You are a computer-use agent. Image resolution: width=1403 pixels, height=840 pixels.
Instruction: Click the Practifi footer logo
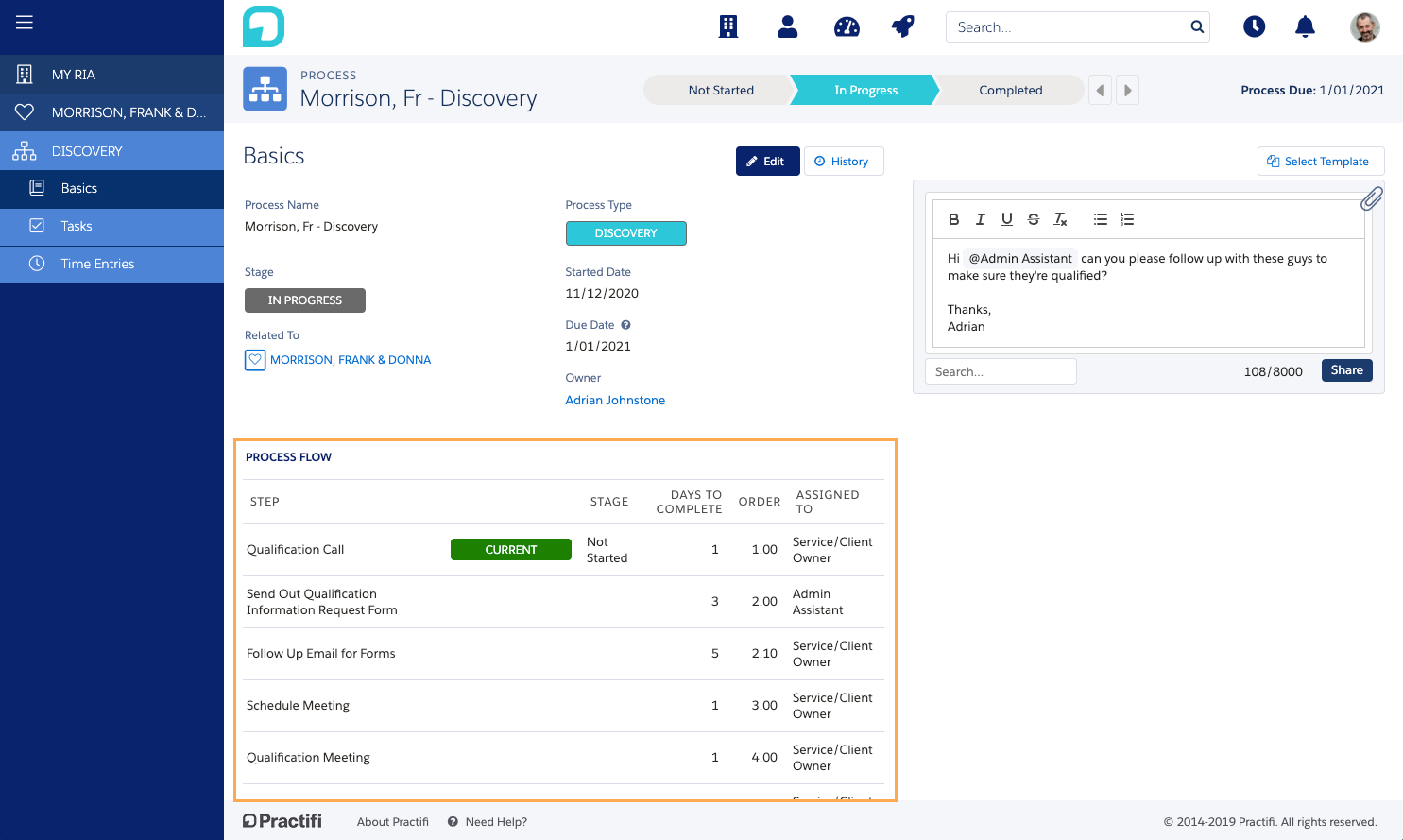click(282, 821)
